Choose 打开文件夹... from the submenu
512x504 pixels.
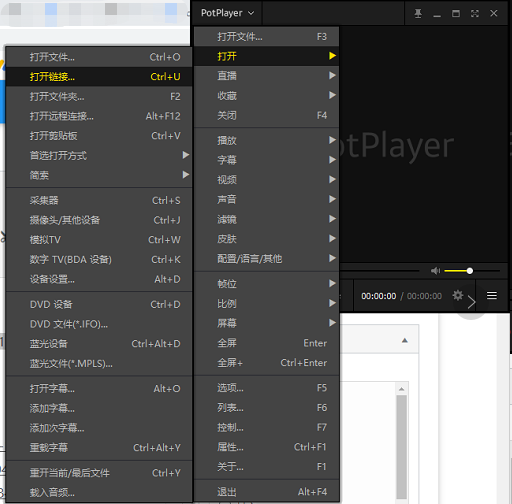(99, 97)
